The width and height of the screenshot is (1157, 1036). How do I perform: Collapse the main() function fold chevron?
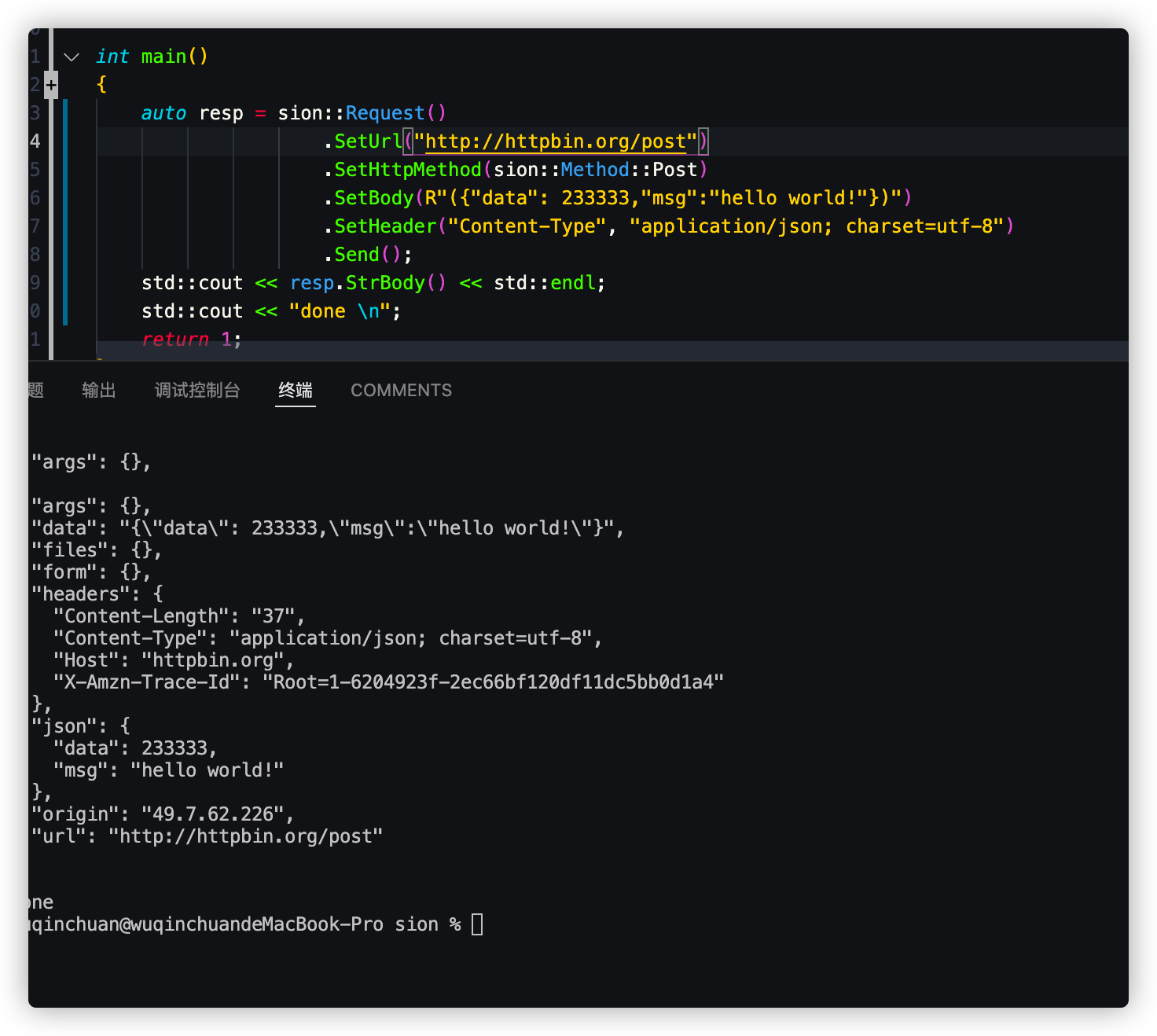coord(72,57)
